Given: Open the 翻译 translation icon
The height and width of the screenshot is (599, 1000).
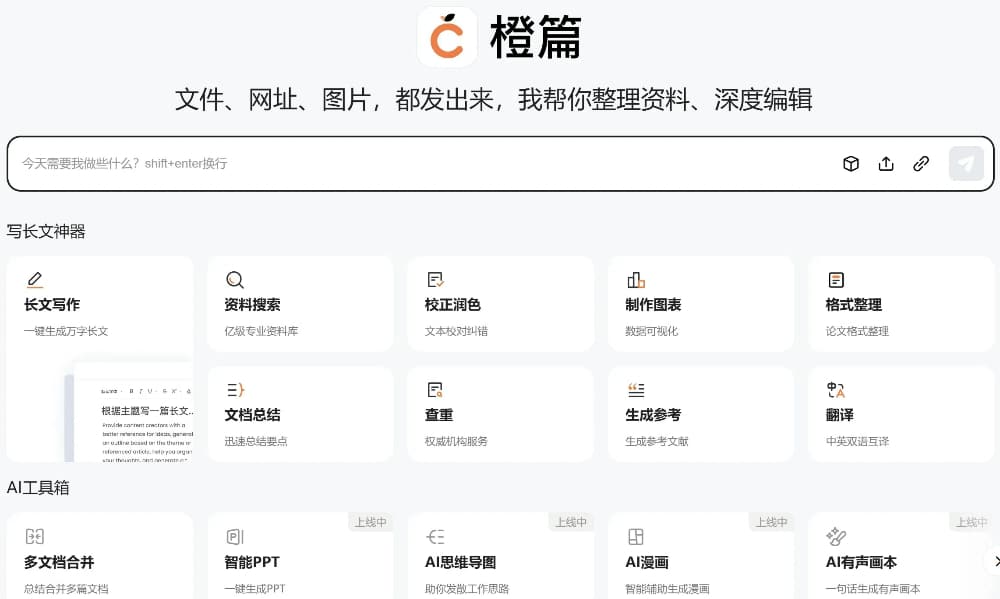Looking at the screenshot, I should tap(836, 390).
